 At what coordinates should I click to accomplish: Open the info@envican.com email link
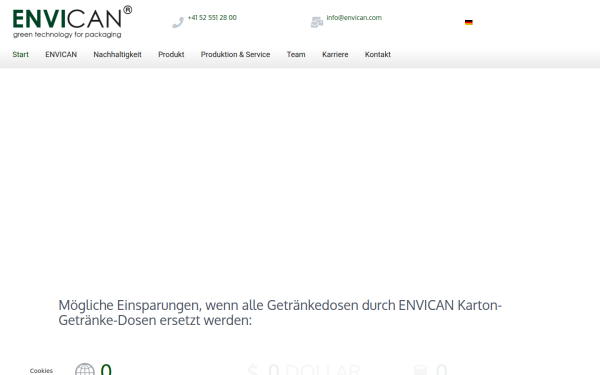click(354, 18)
